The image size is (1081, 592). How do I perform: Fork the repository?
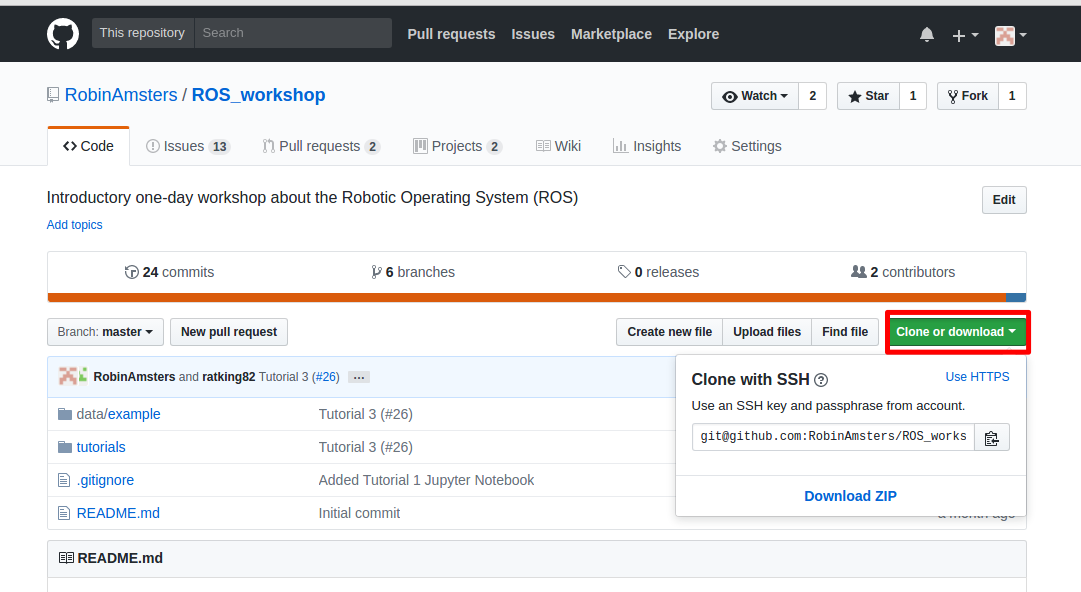[967, 96]
